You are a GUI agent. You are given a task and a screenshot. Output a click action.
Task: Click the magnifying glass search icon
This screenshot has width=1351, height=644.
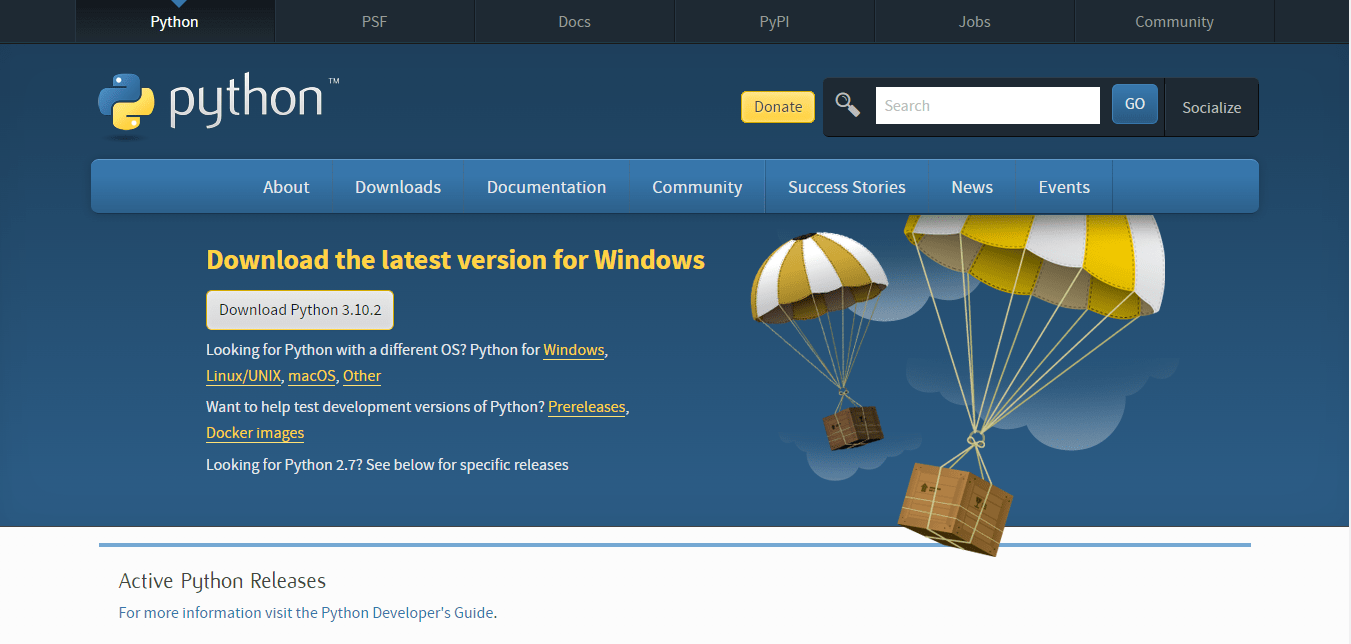pyautogui.click(x=848, y=105)
